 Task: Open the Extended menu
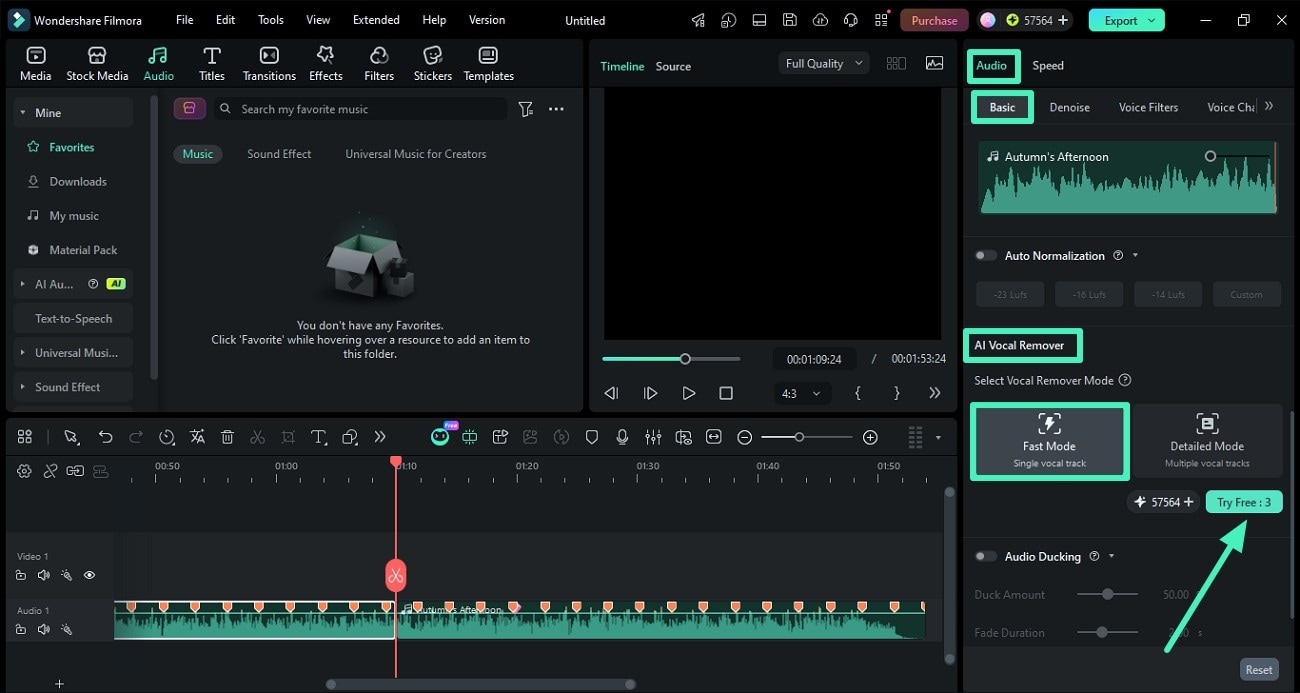[x=376, y=20]
